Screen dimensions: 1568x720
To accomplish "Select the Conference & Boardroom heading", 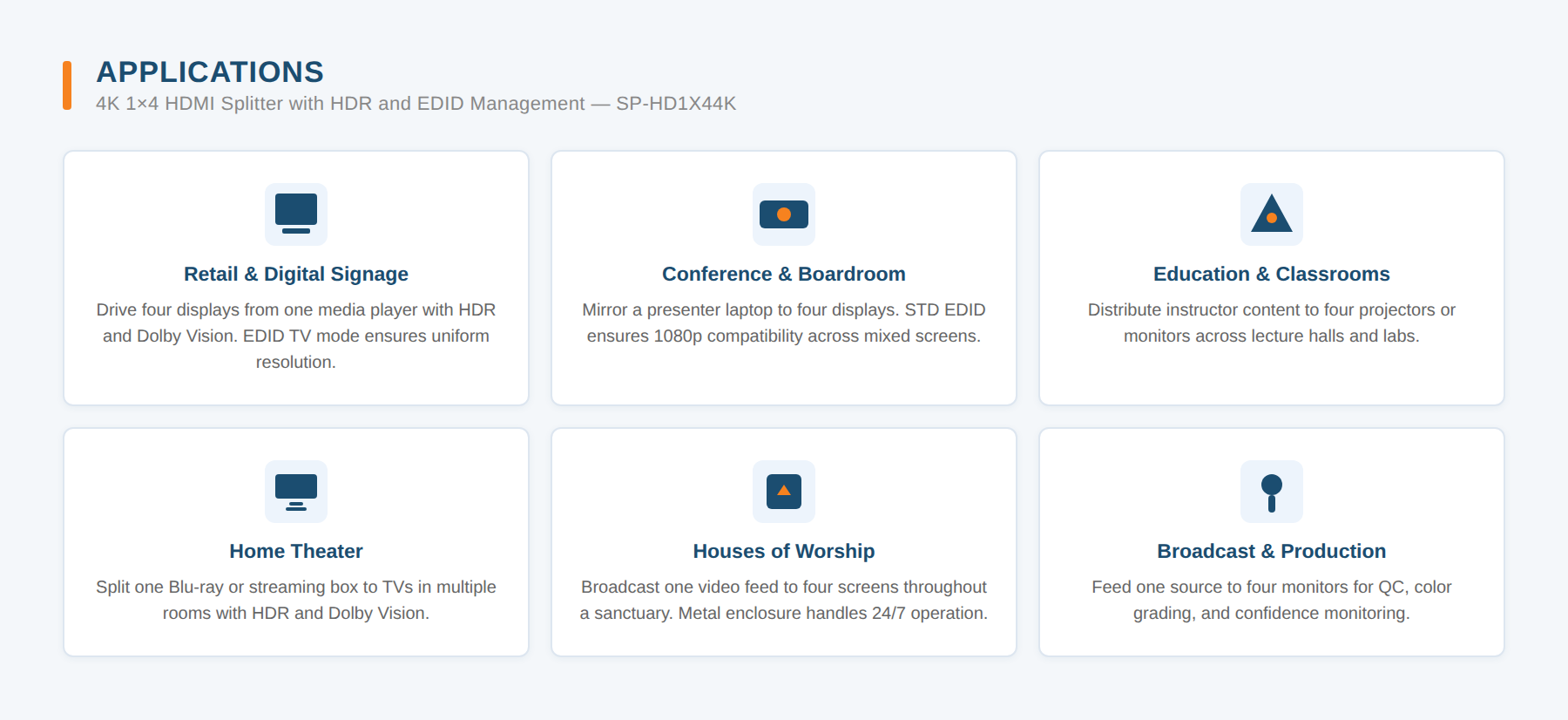I will tap(784, 274).
